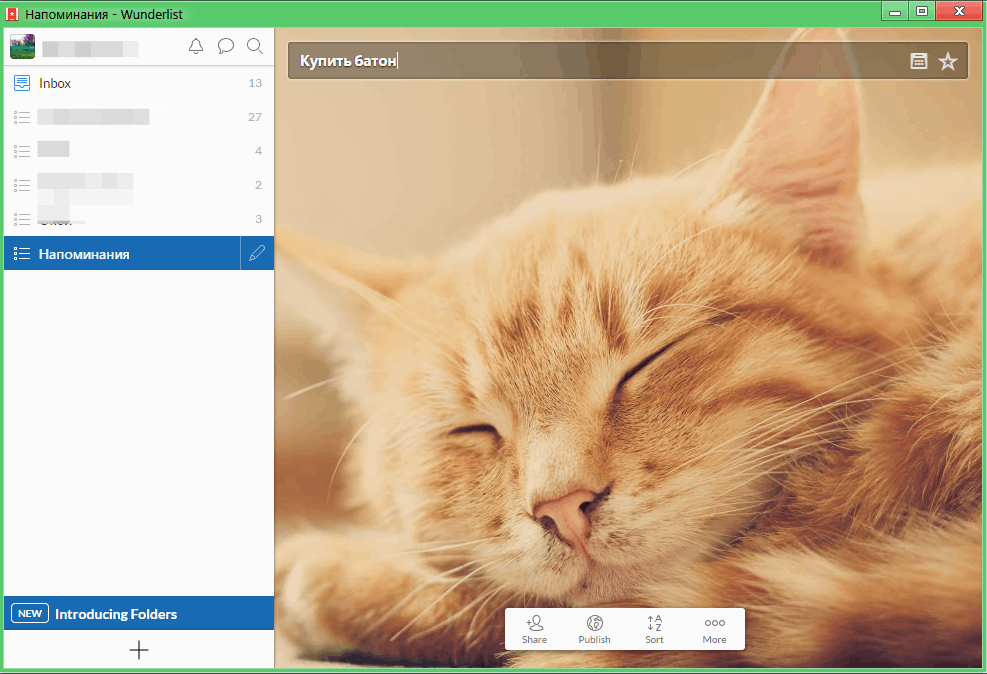Open the Sort options menu

(654, 629)
